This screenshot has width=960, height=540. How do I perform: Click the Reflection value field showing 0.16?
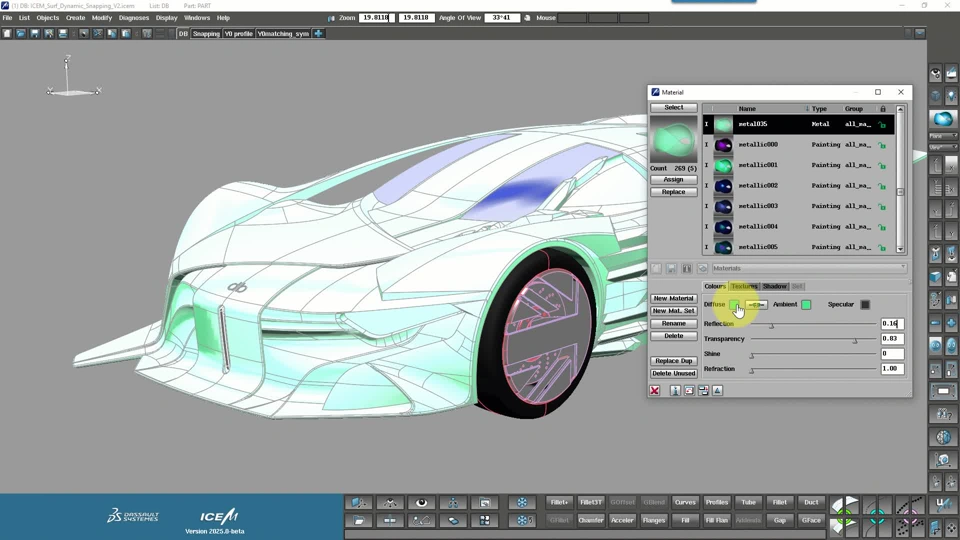tap(892, 323)
